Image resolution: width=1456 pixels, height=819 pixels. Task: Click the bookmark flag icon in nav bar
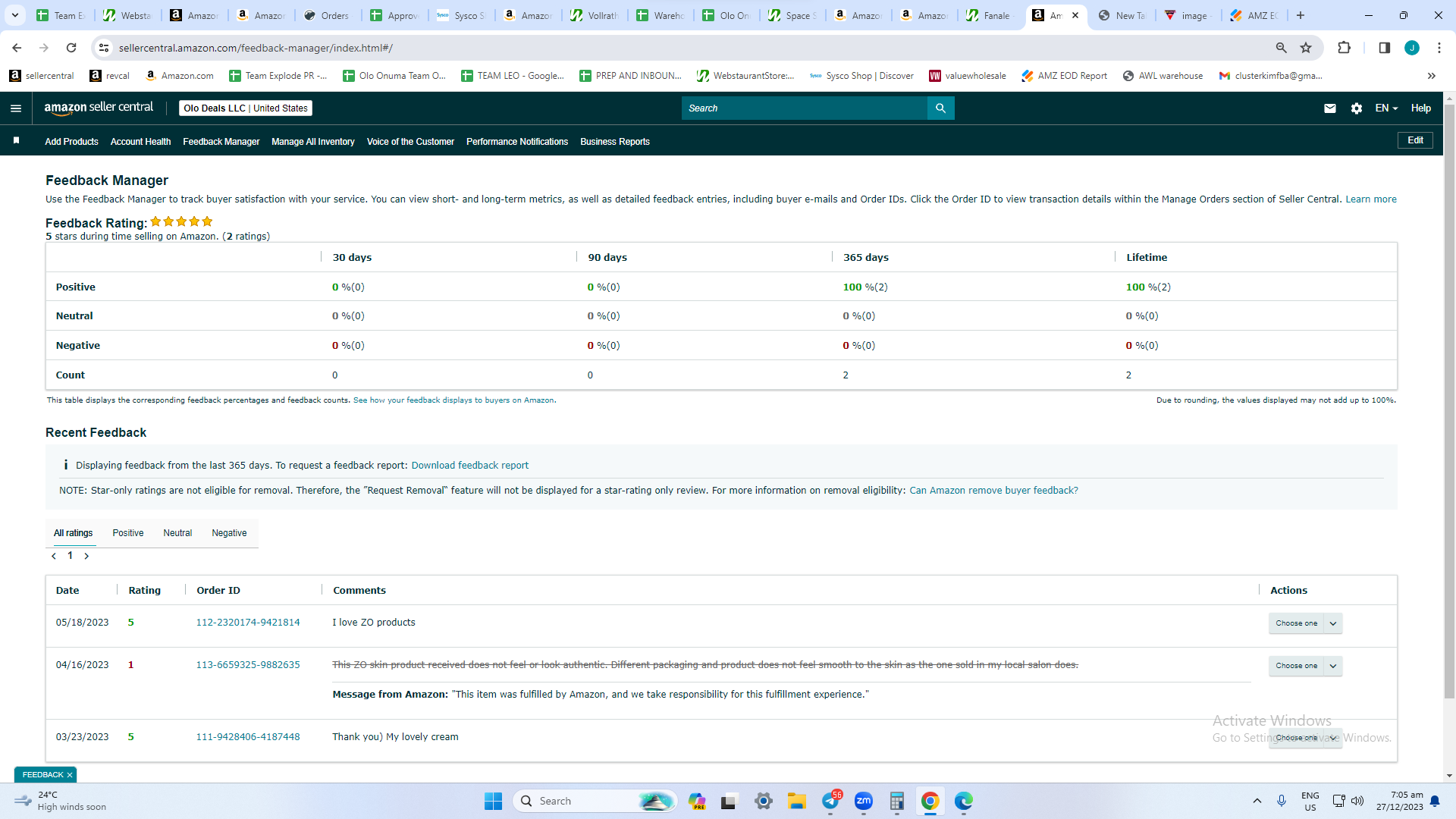[16, 140]
